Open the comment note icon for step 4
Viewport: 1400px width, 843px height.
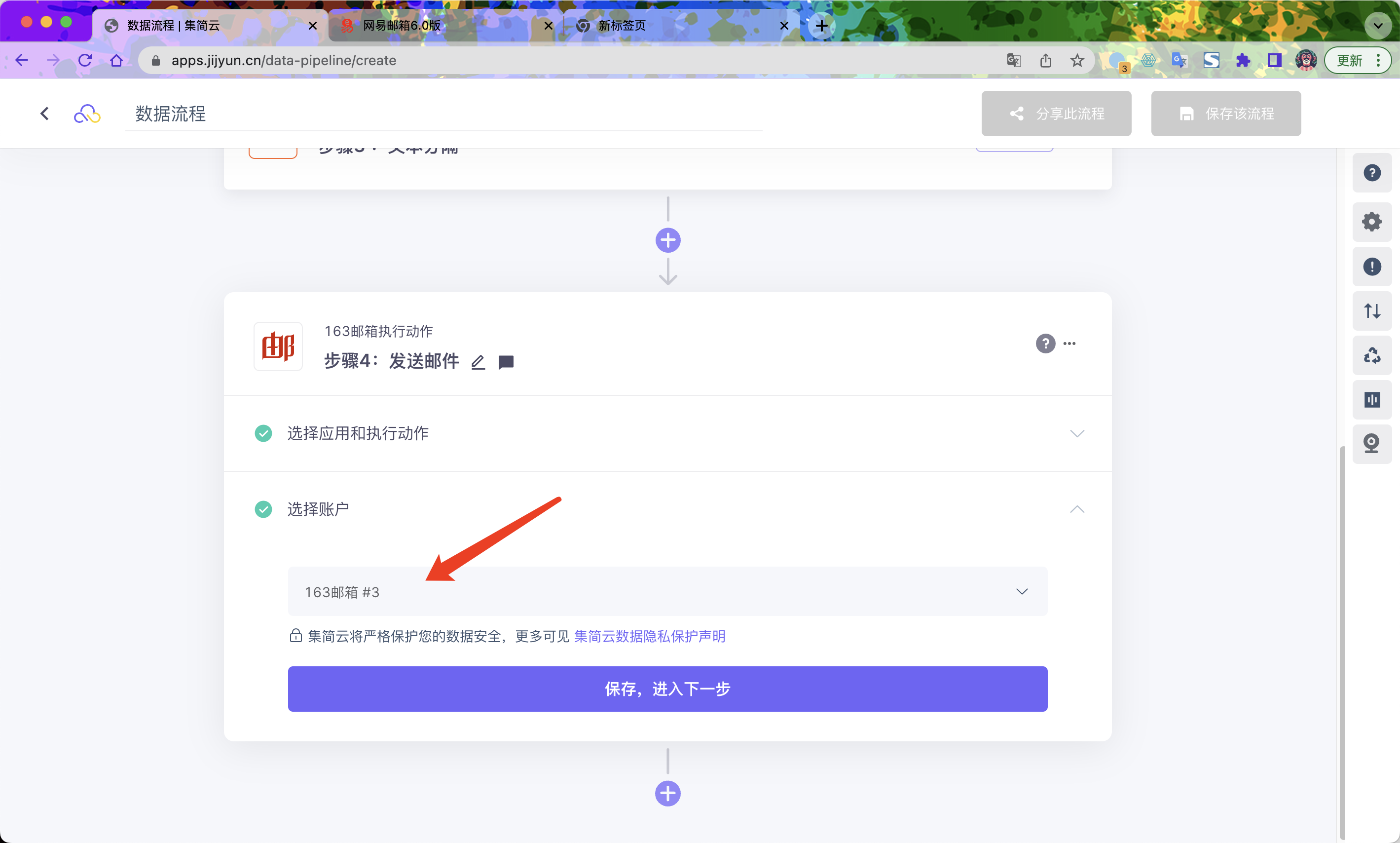click(x=505, y=362)
